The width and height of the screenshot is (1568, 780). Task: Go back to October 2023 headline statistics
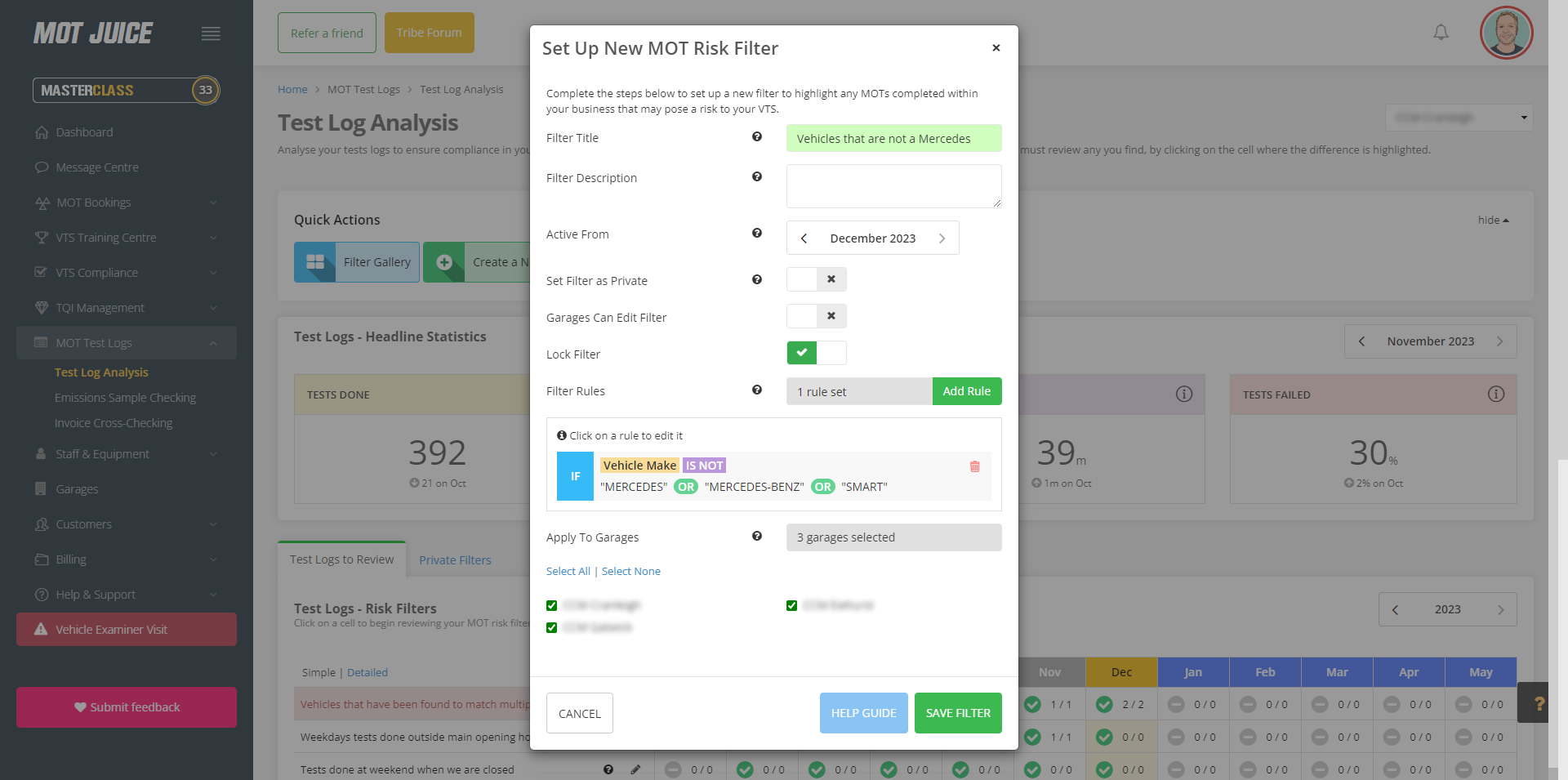pos(1361,341)
